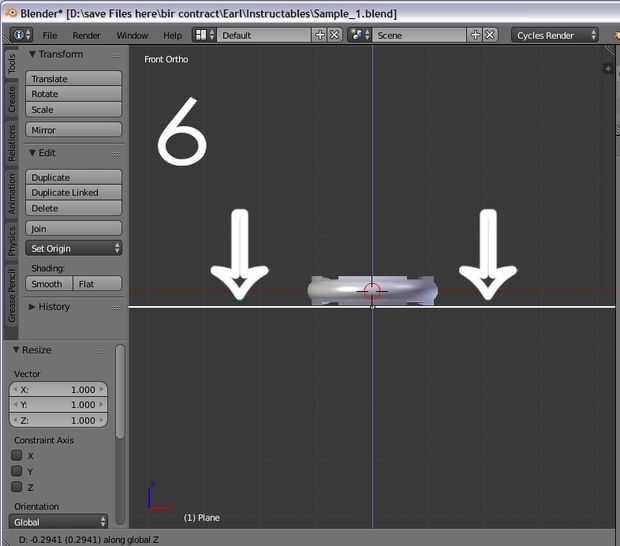Decrease Vector X with left arrow
The image size is (620, 546).
click(15, 389)
